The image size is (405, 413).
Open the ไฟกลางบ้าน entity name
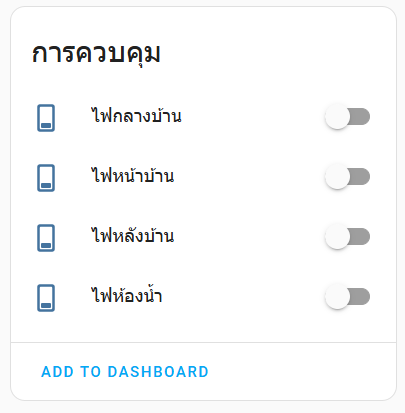tap(136, 116)
